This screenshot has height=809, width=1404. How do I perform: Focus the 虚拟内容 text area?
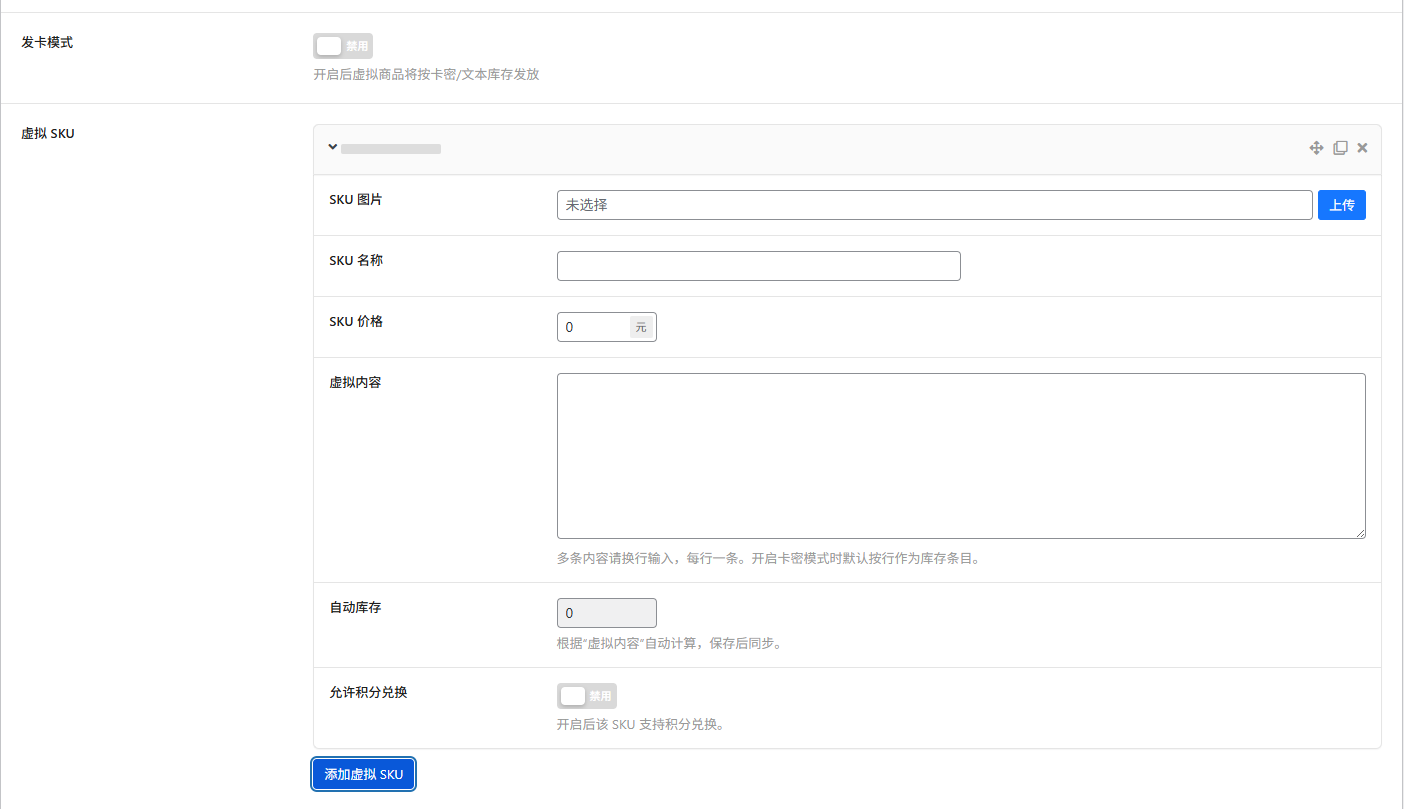click(960, 455)
